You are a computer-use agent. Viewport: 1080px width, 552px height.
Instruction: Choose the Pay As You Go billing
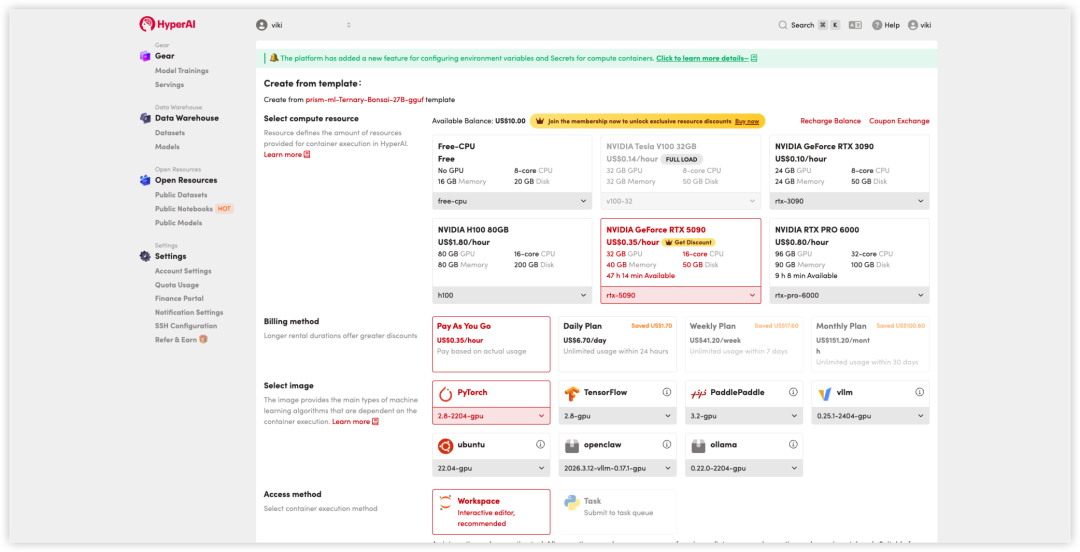click(491, 344)
